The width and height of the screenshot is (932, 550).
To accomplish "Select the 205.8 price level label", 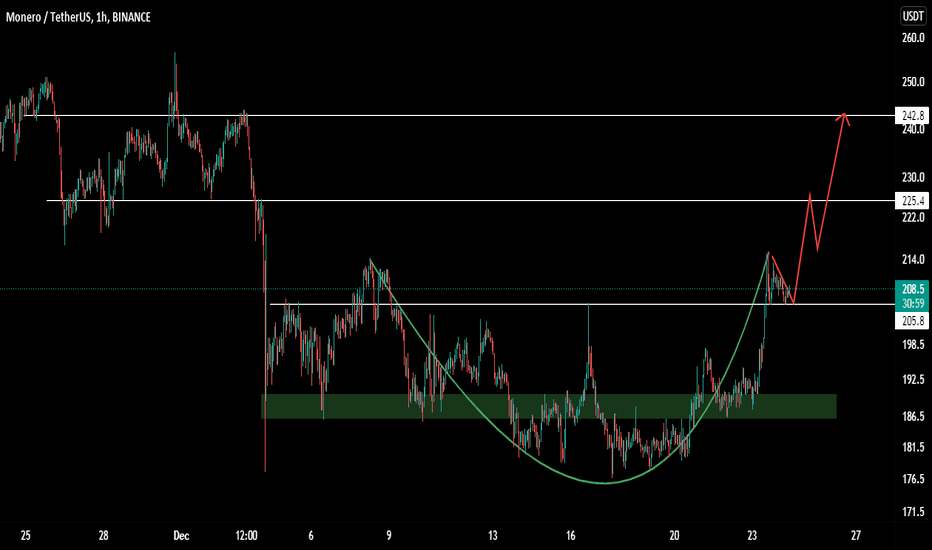I will pos(912,321).
